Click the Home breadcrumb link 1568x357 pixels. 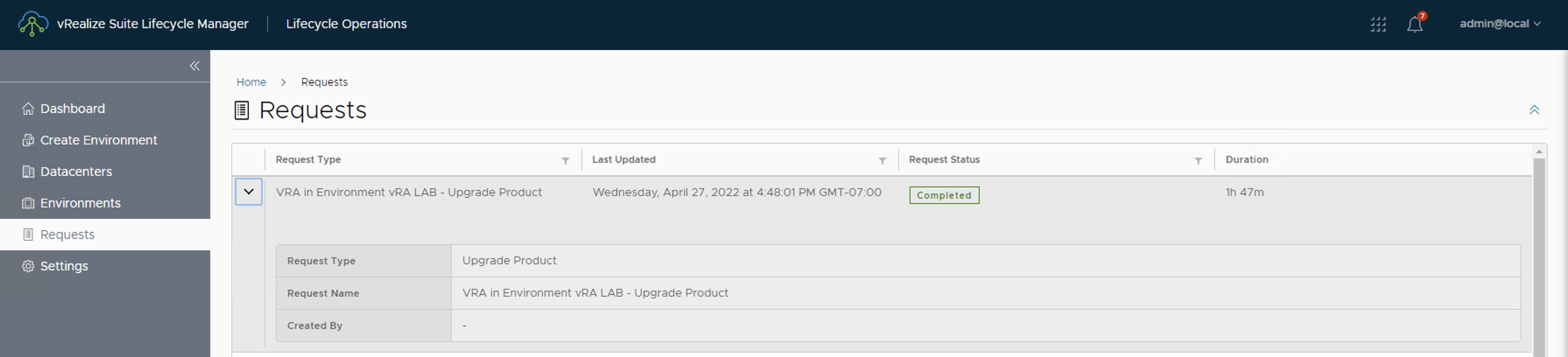[x=251, y=82]
